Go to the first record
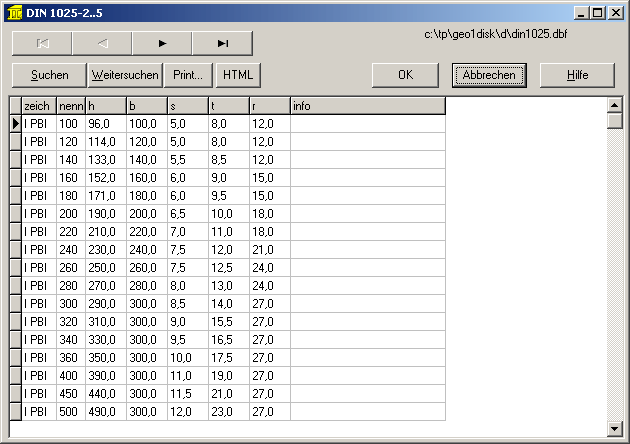 (42, 43)
